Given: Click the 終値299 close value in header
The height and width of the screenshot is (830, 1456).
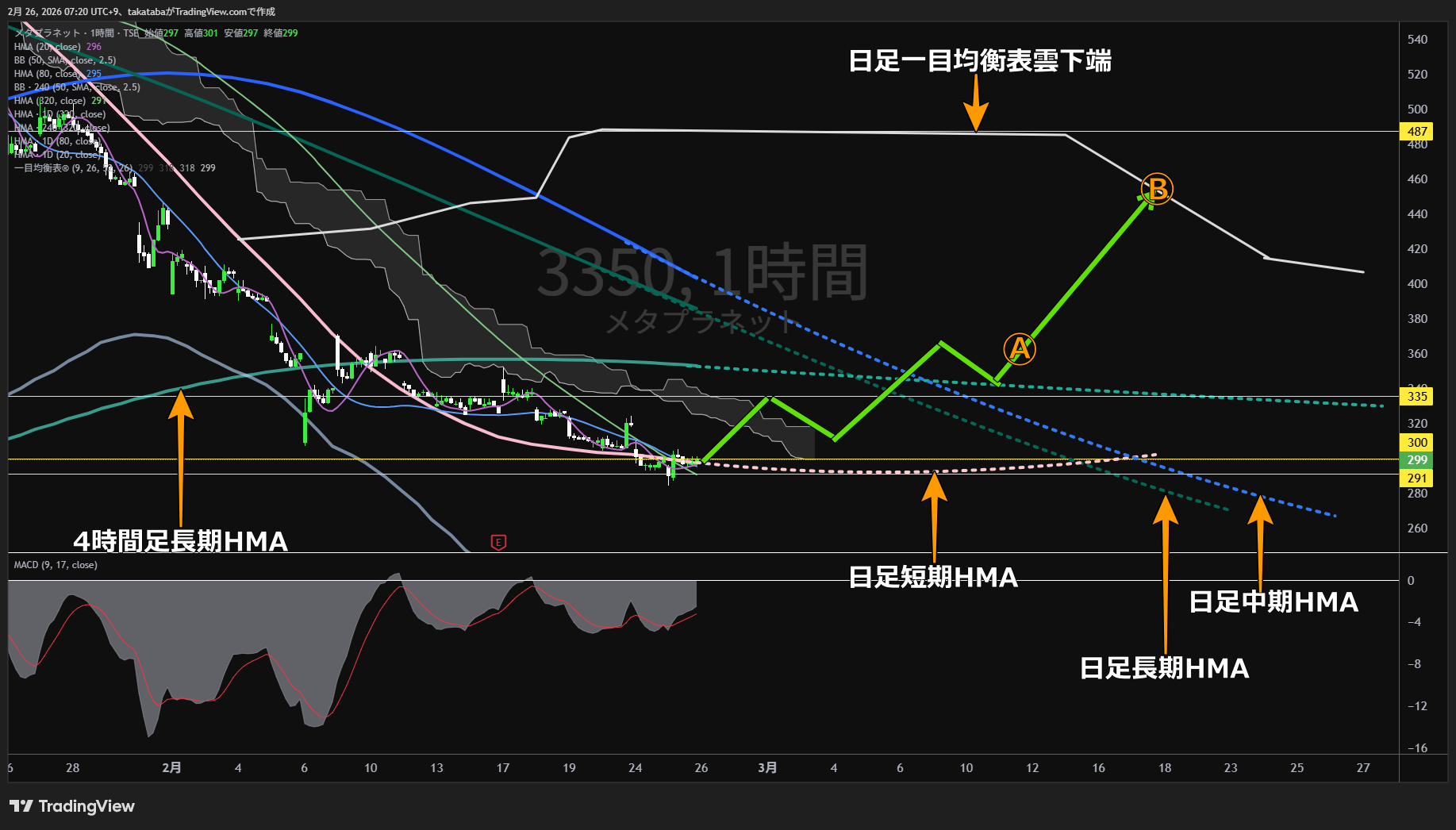Looking at the screenshot, I should [x=281, y=33].
